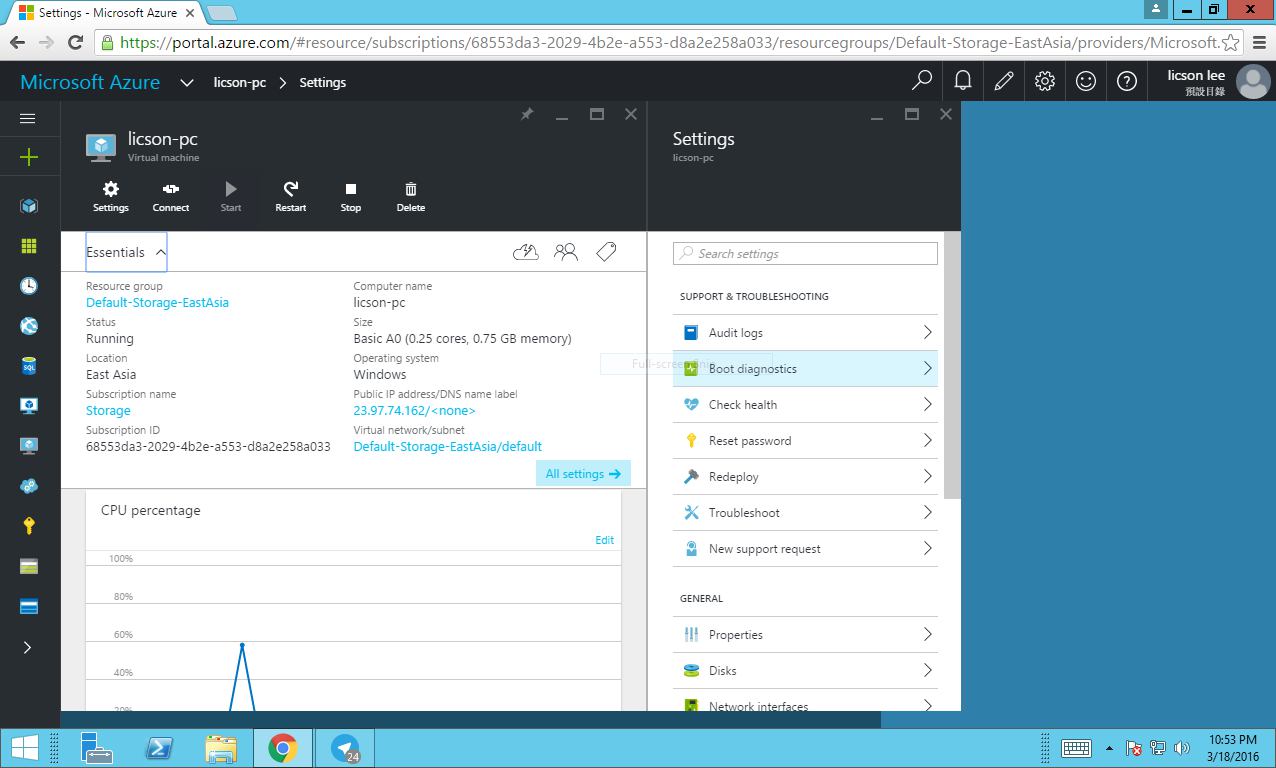Stop the licson-pc virtual machine

(351, 196)
